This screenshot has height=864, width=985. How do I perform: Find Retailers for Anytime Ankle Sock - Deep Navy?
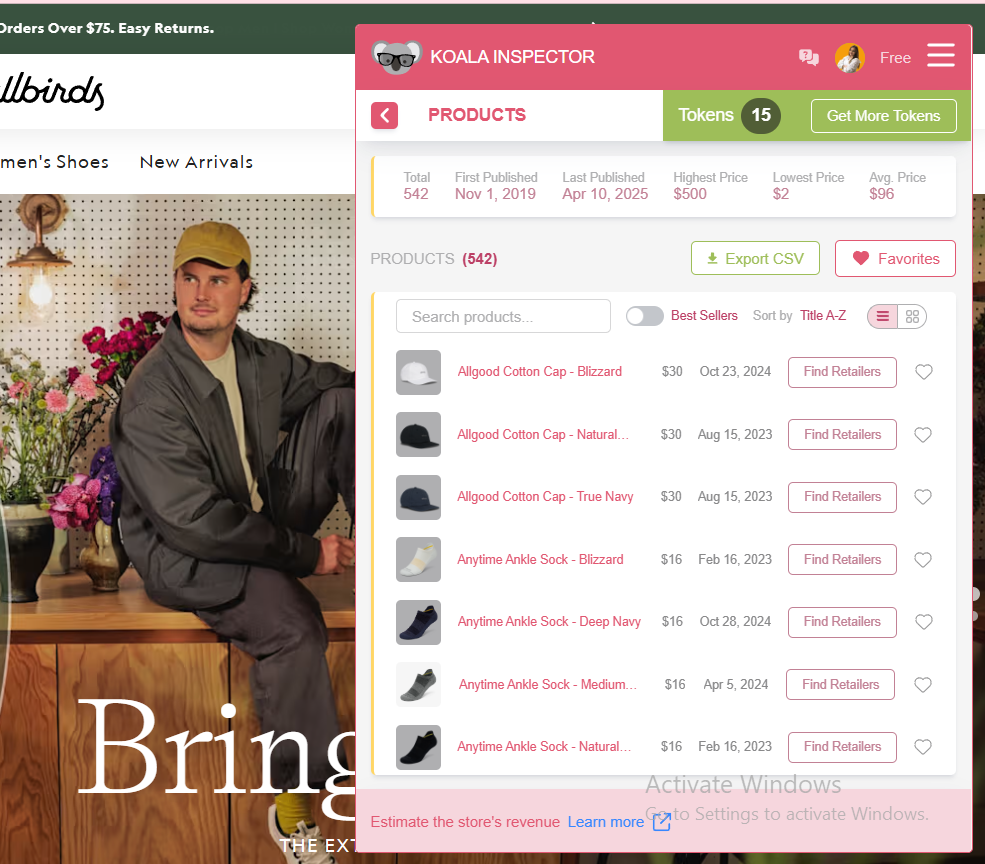click(x=842, y=622)
